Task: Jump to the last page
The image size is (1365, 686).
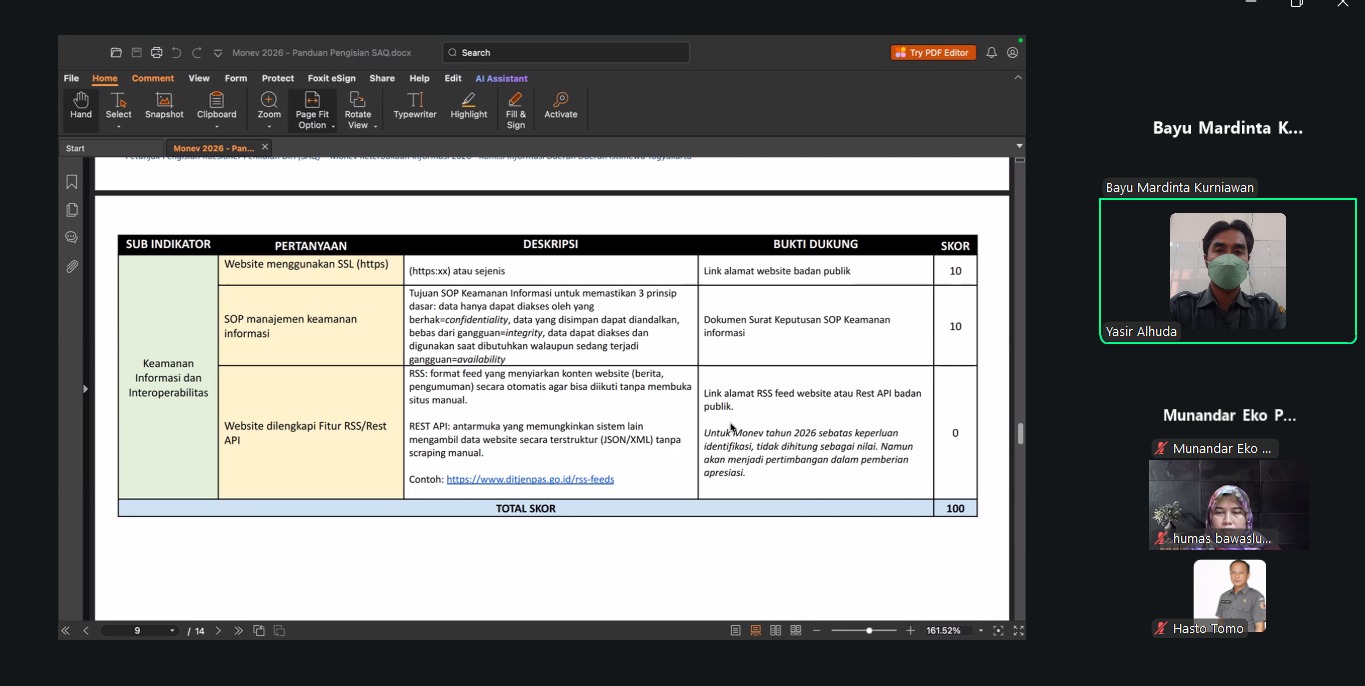Action: pyautogui.click(x=238, y=631)
